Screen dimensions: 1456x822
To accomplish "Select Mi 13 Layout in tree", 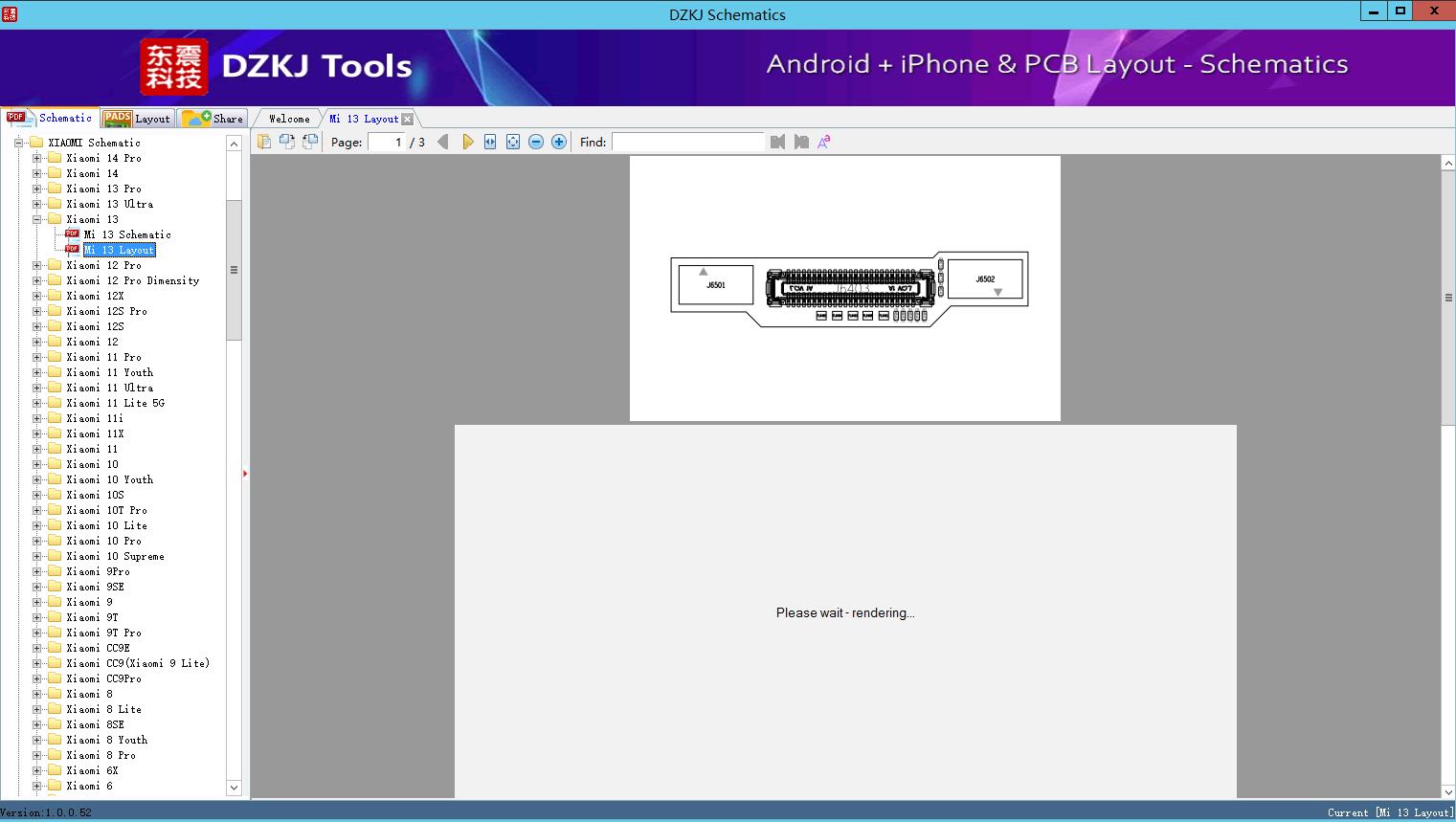I will tap(119, 250).
